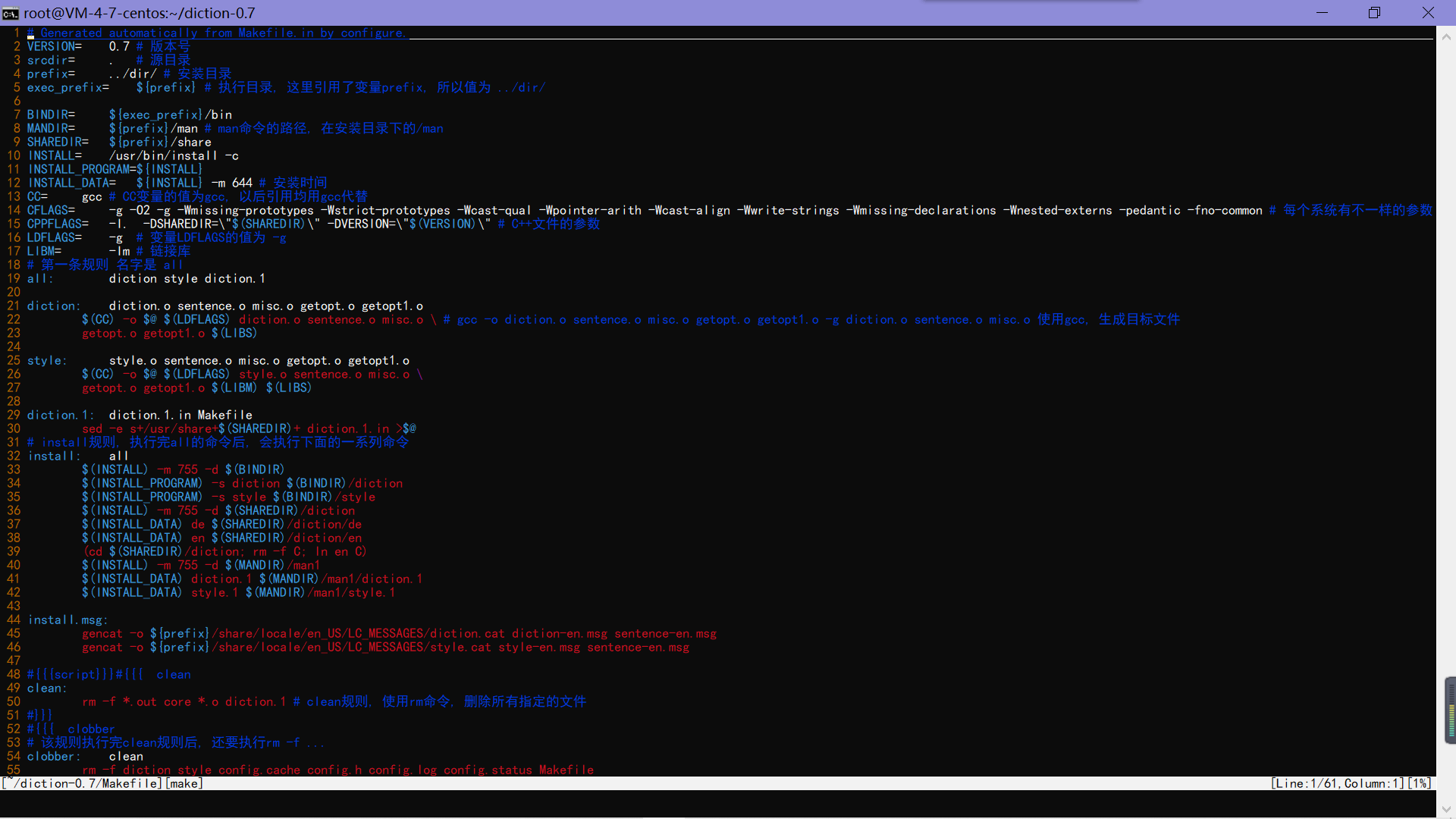
Task: Click the VERSION= variable on line 2
Action: (x=55, y=46)
